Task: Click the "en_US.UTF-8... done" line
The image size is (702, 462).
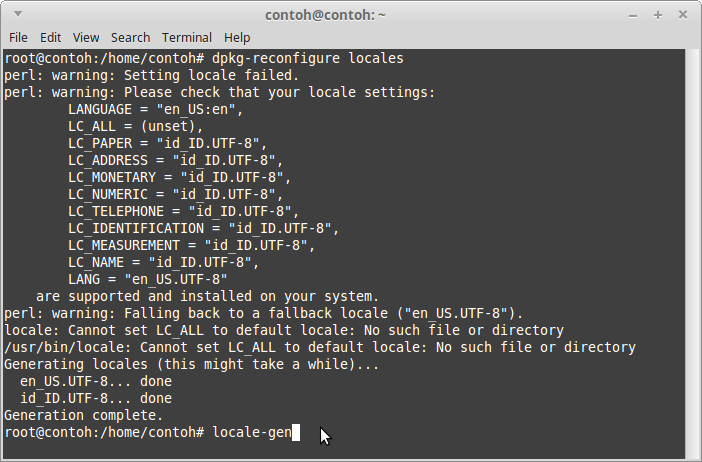Action: (x=96, y=381)
